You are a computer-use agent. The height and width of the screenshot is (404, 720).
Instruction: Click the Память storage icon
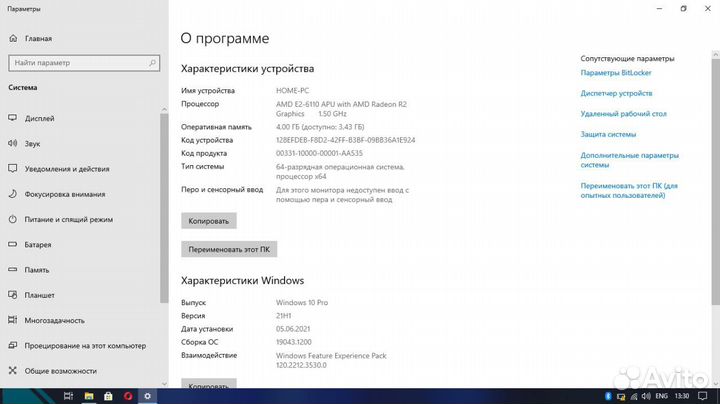click(x=12, y=269)
